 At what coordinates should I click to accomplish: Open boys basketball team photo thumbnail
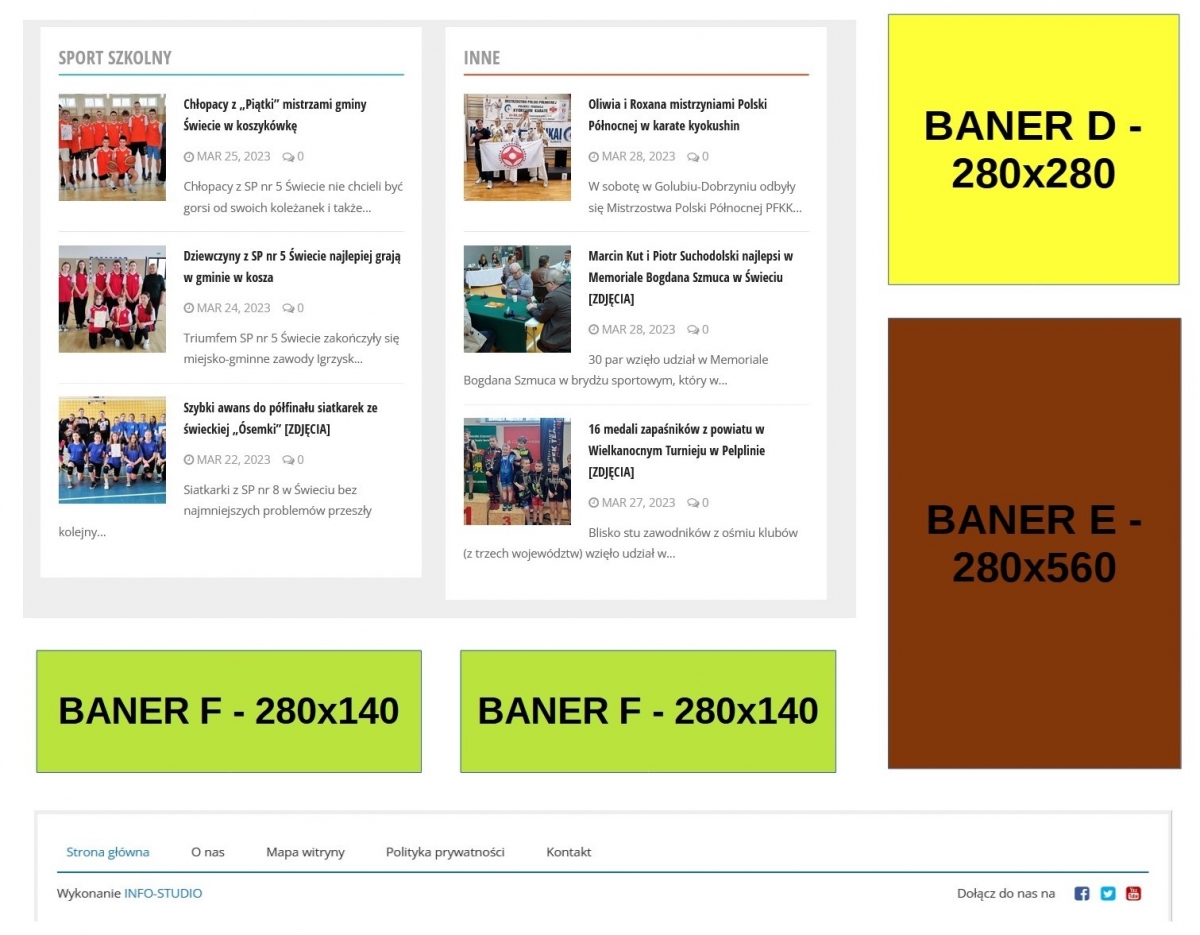(112, 147)
